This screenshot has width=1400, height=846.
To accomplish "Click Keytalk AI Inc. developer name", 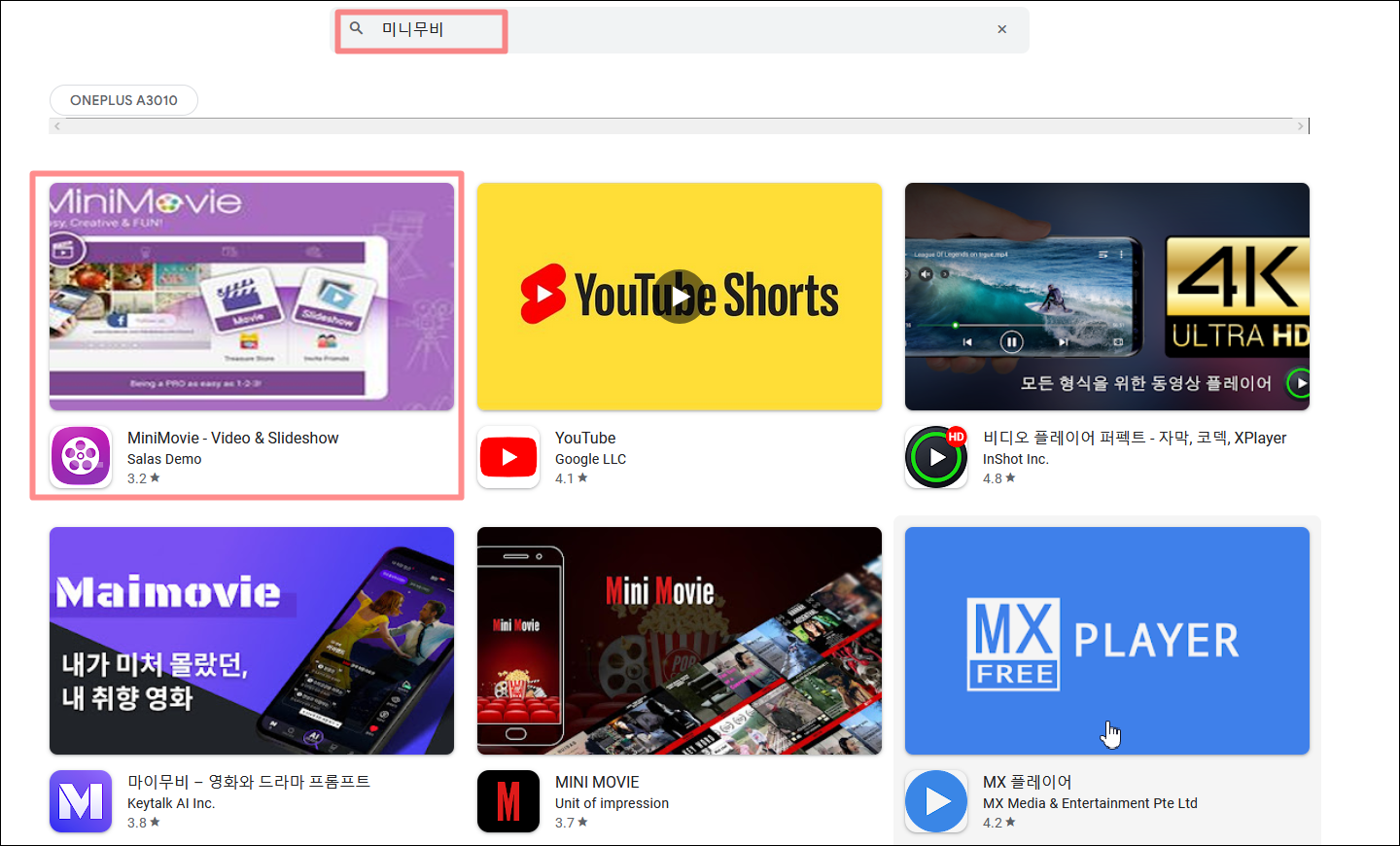I will pyautogui.click(x=171, y=803).
